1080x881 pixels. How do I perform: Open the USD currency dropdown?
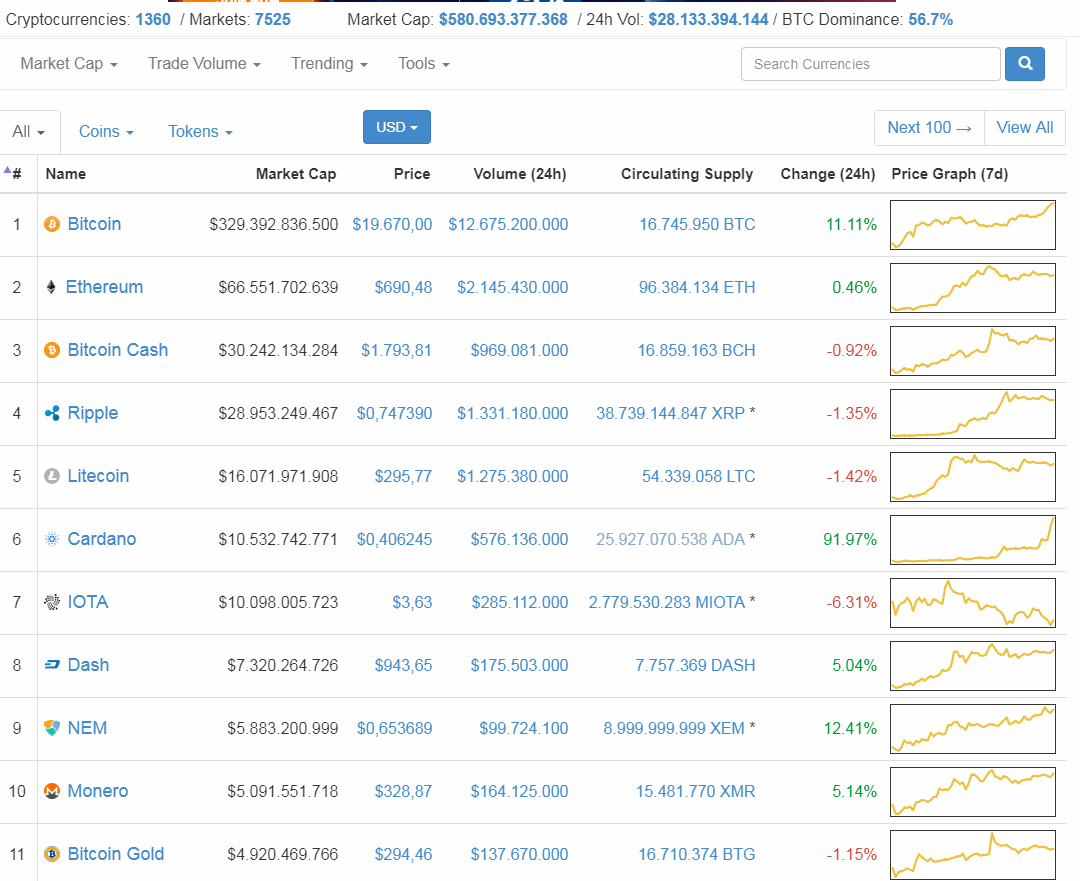396,127
